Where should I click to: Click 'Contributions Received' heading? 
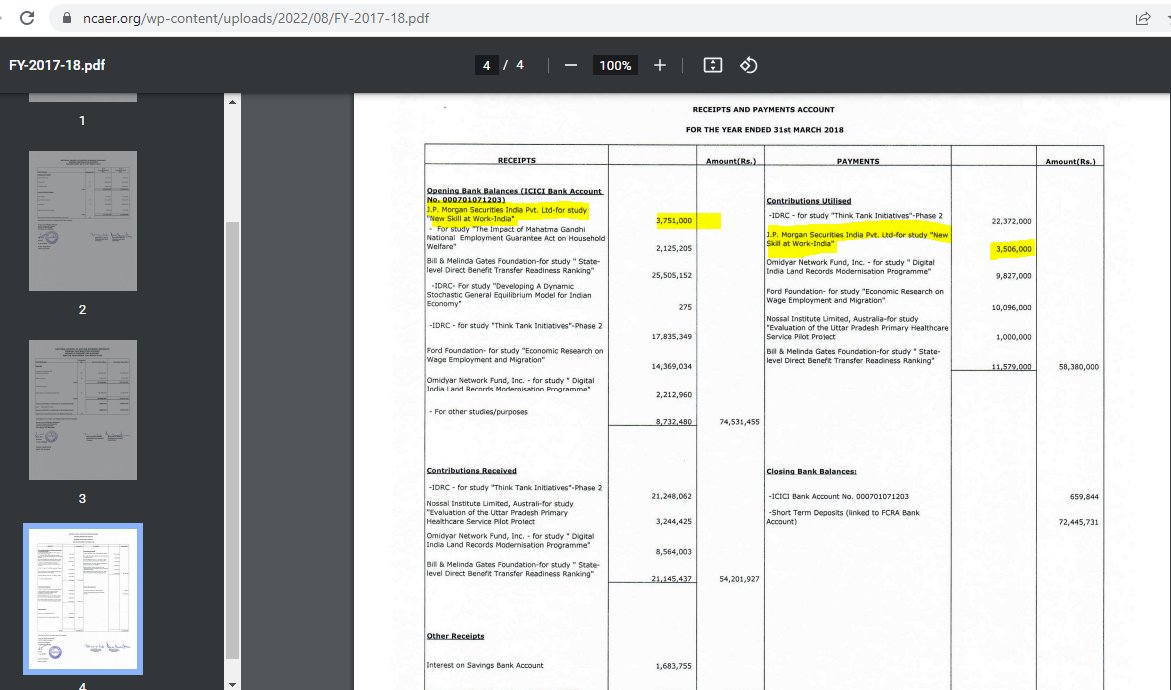[471, 470]
